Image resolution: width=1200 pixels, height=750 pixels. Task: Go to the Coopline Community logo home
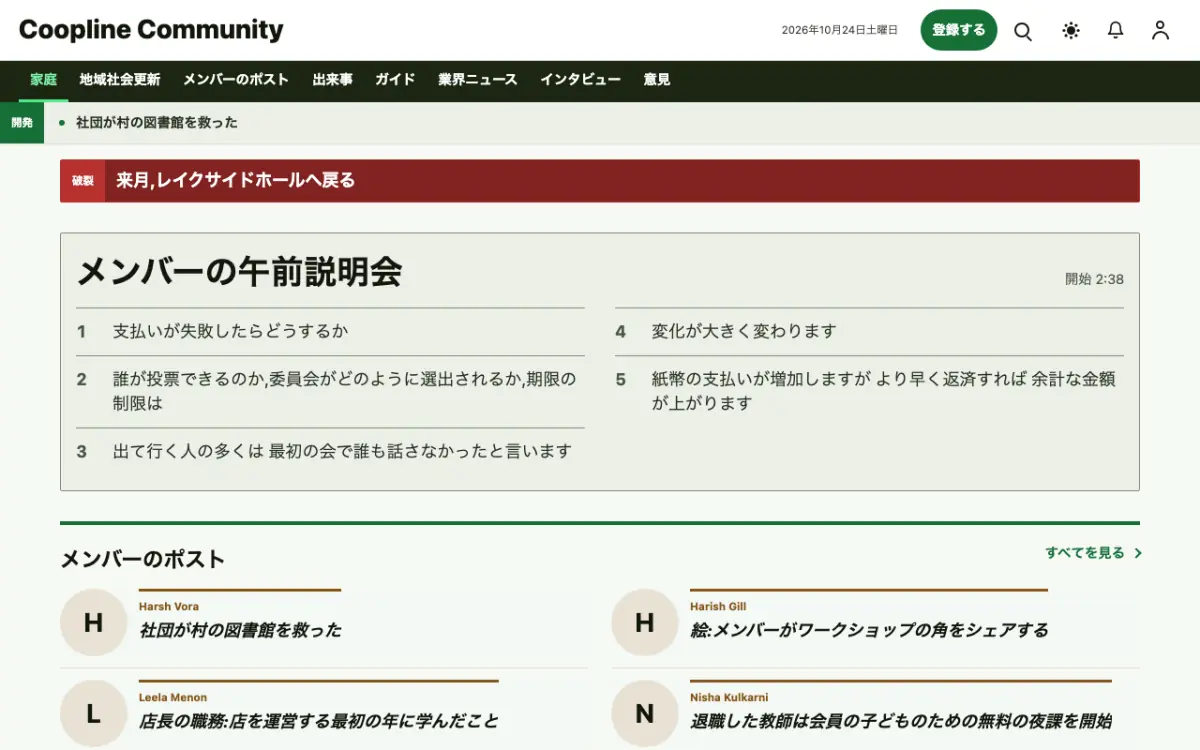click(x=151, y=30)
